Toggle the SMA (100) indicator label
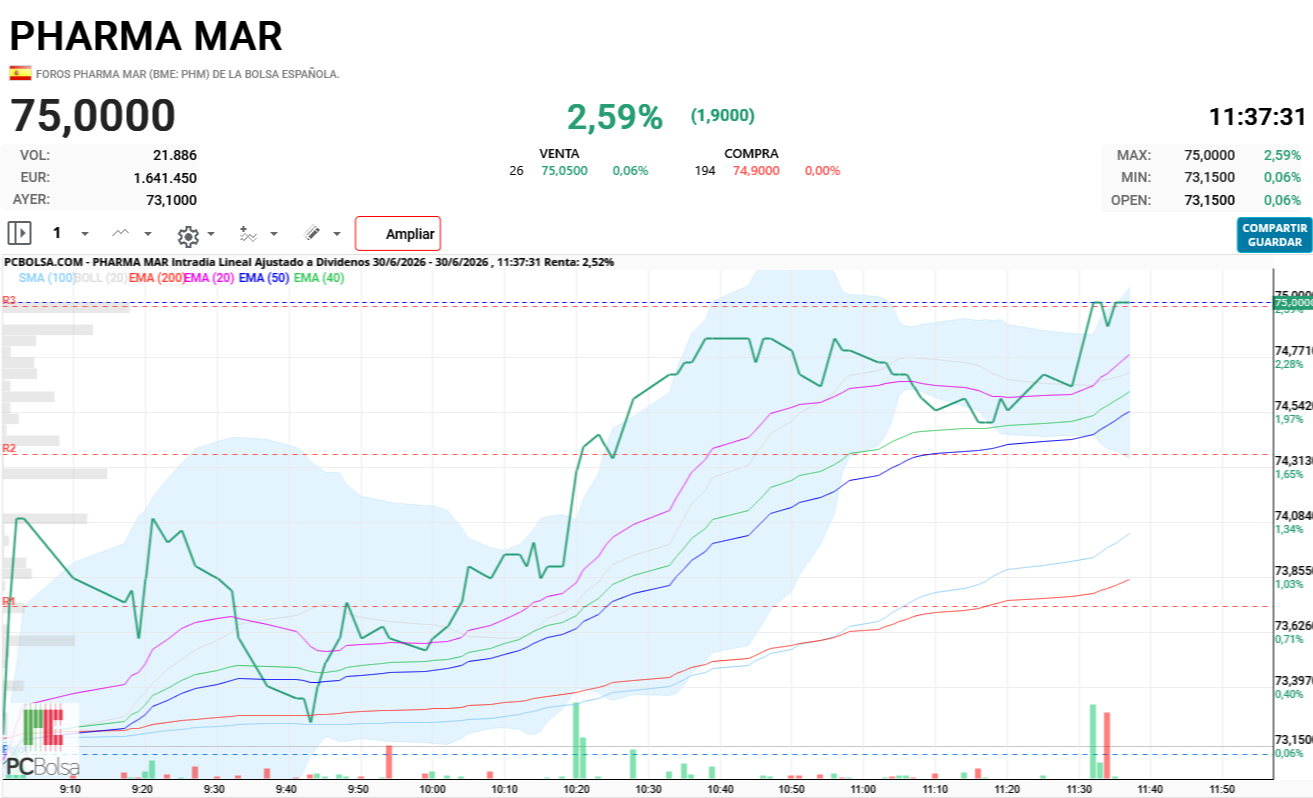This screenshot has width=1313, height=798. [47, 278]
